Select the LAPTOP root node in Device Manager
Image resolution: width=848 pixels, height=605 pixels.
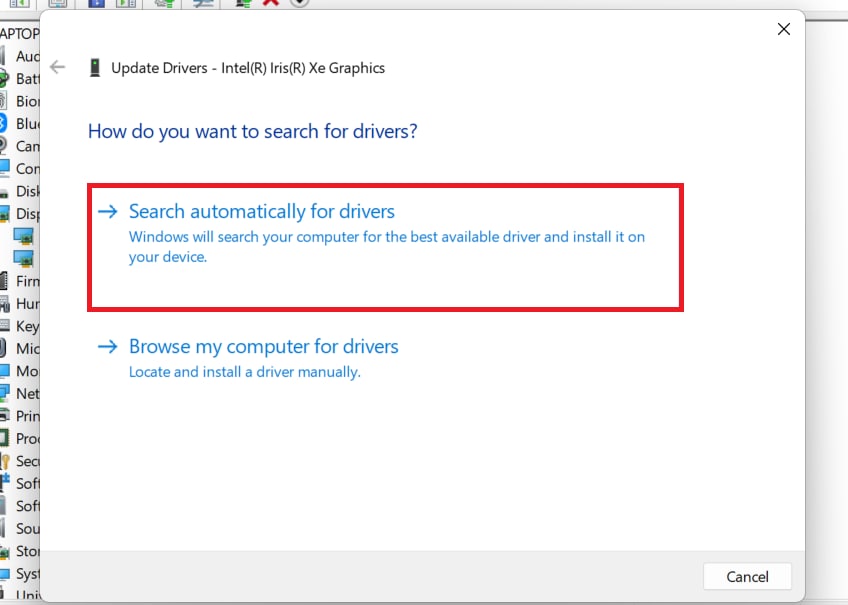19,34
